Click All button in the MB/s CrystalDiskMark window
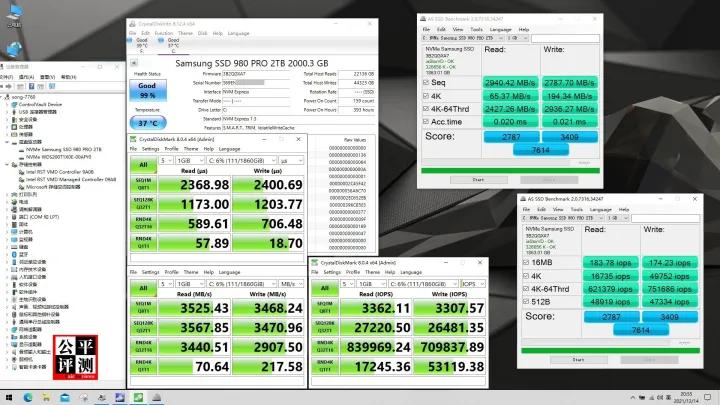 pyautogui.click(x=143, y=288)
